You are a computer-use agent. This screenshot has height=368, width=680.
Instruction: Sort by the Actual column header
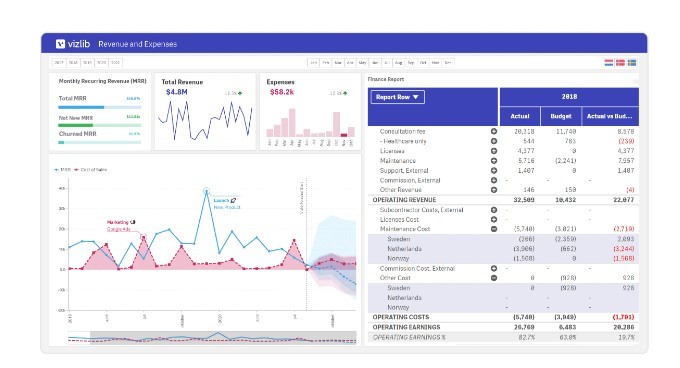tap(520, 116)
